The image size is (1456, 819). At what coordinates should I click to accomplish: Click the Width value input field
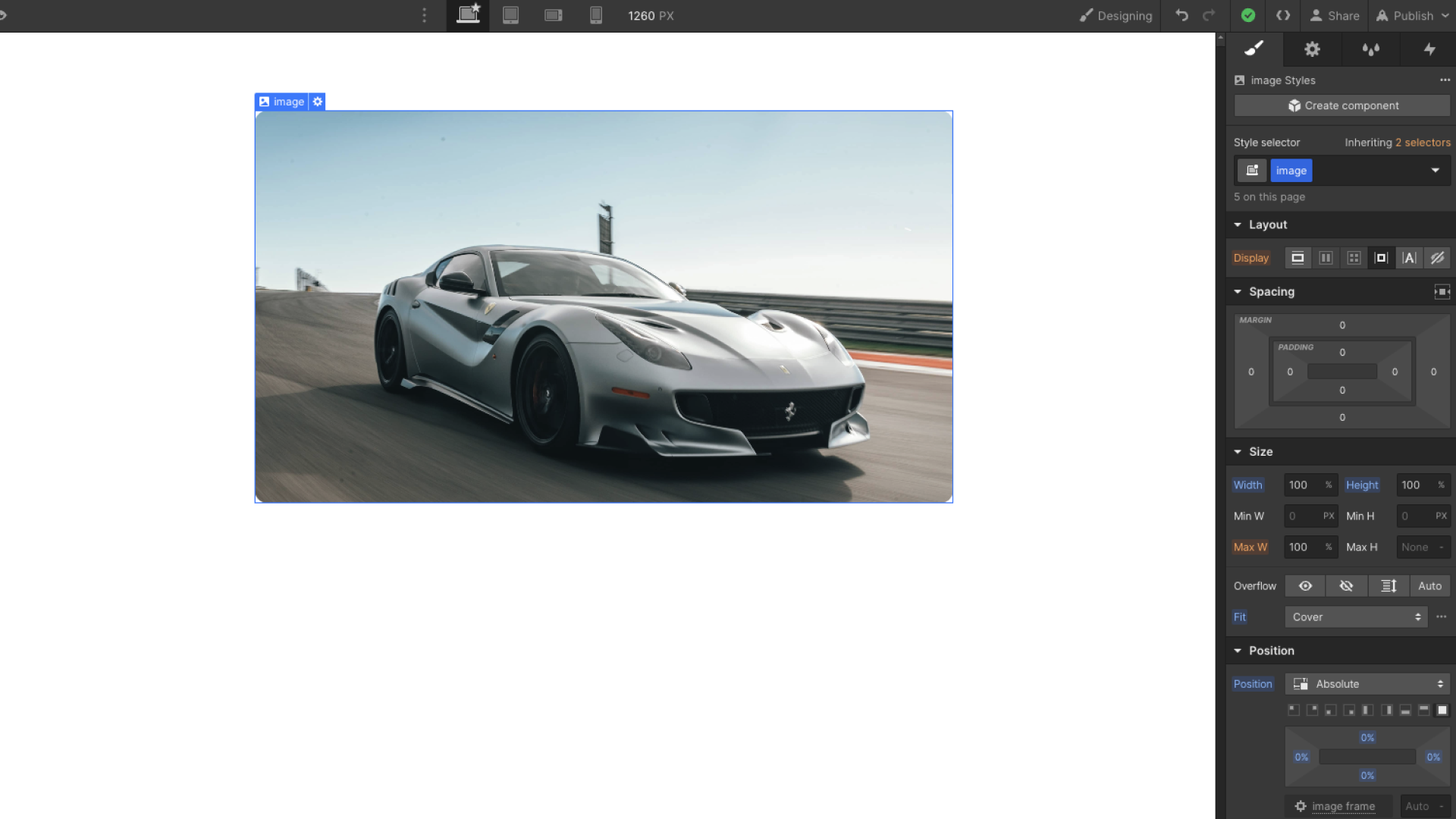click(x=1301, y=485)
